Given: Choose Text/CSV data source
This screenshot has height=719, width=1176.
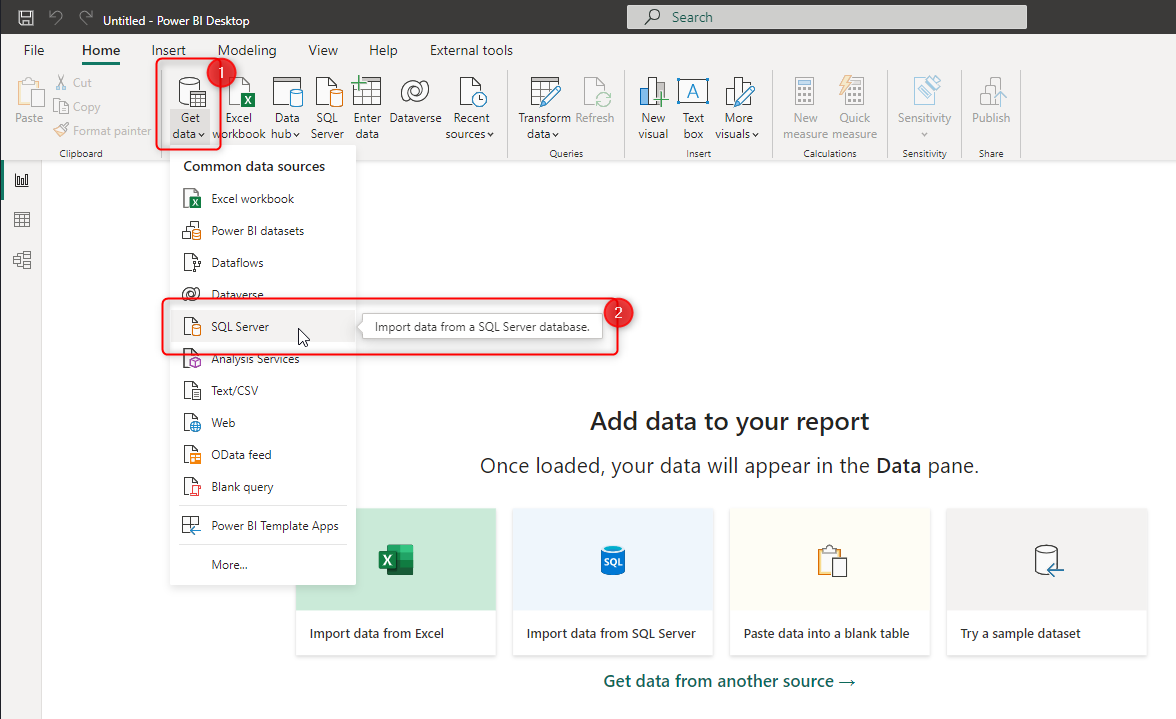Looking at the screenshot, I should tap(262, 391).
